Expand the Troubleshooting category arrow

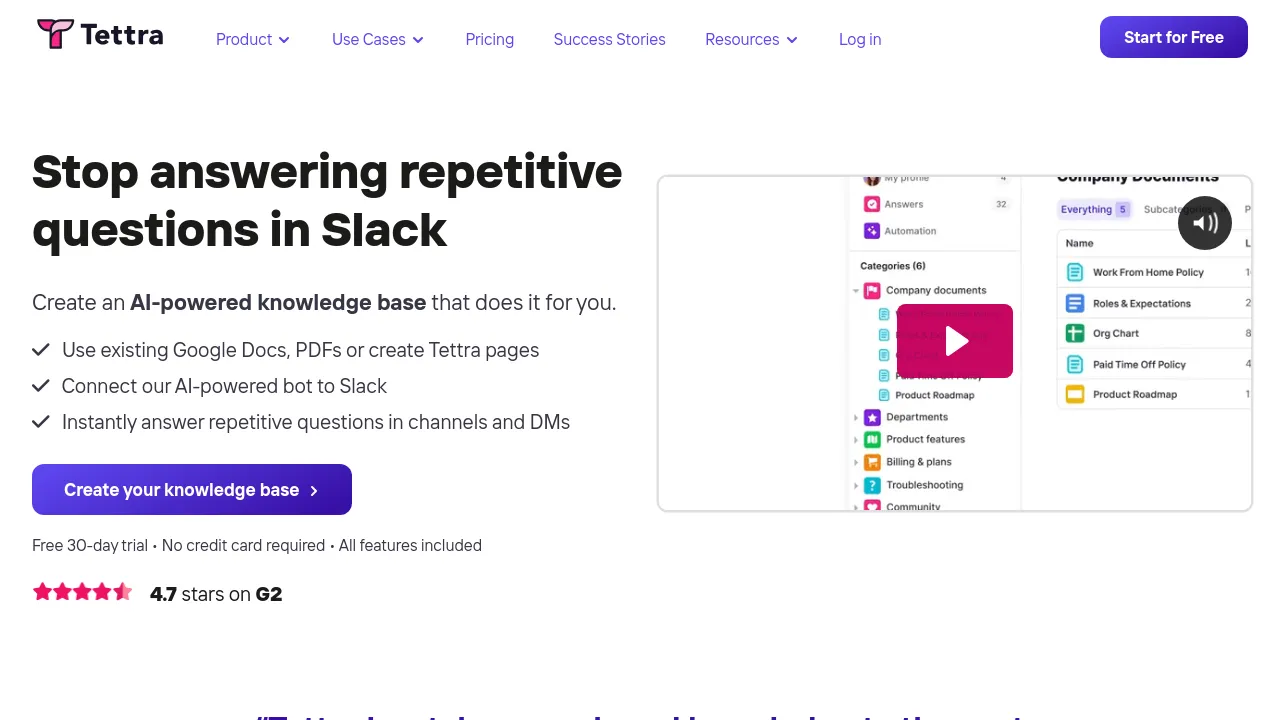(x=856, y=486)
